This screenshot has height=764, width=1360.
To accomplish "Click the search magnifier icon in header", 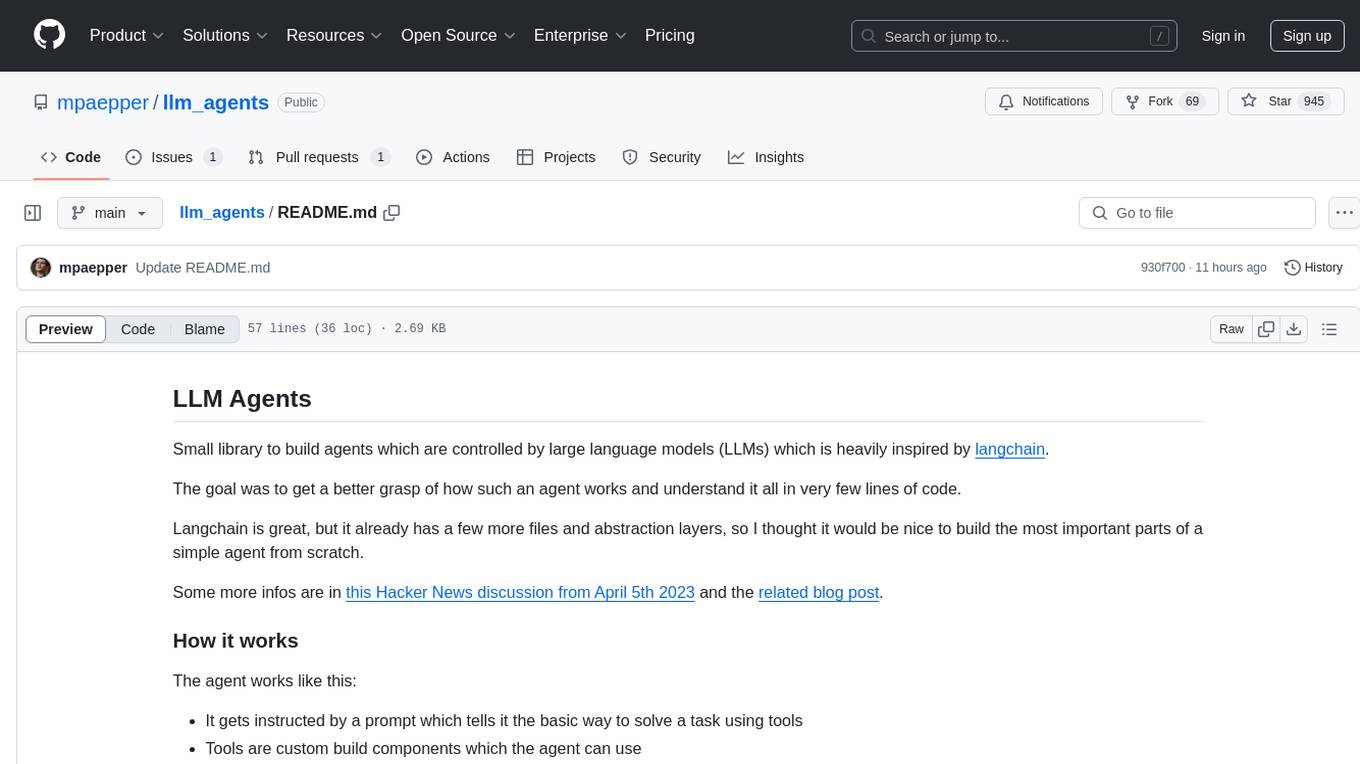I will click(869, 36).
